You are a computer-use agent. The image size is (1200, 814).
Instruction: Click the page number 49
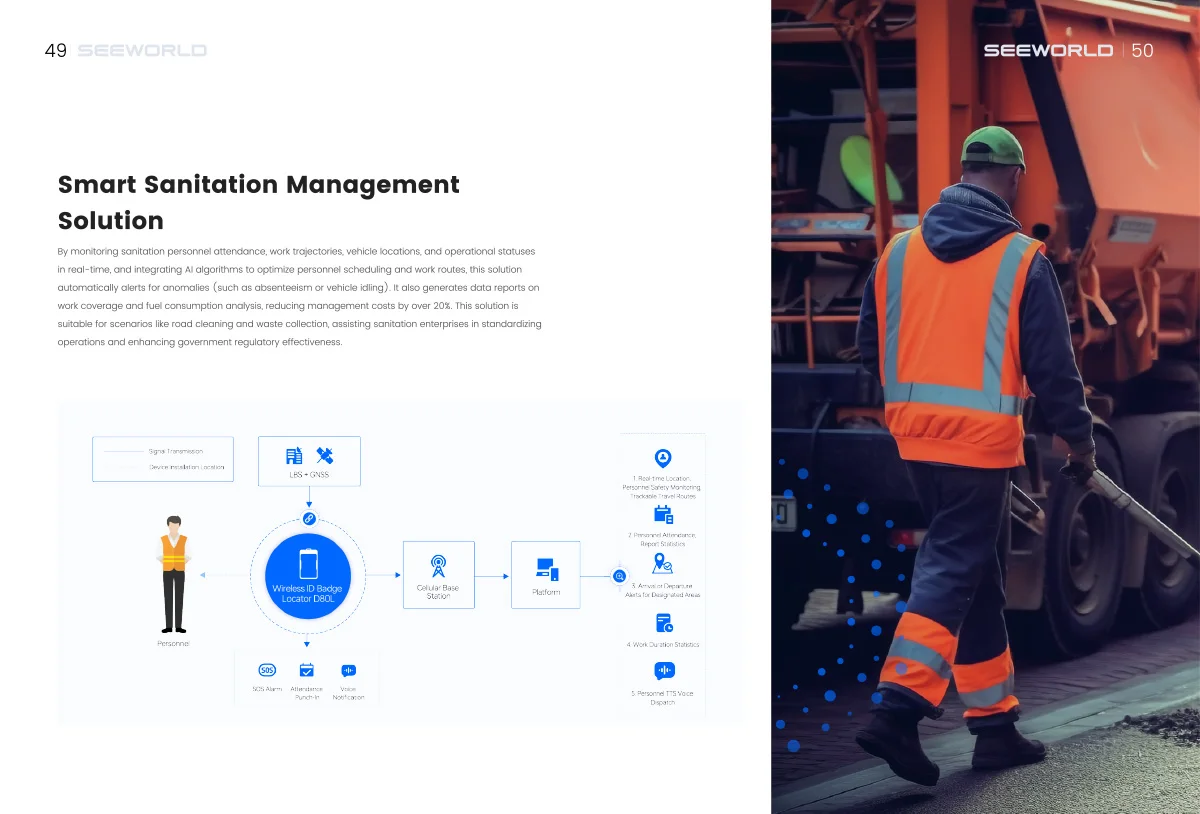point(56,51)
